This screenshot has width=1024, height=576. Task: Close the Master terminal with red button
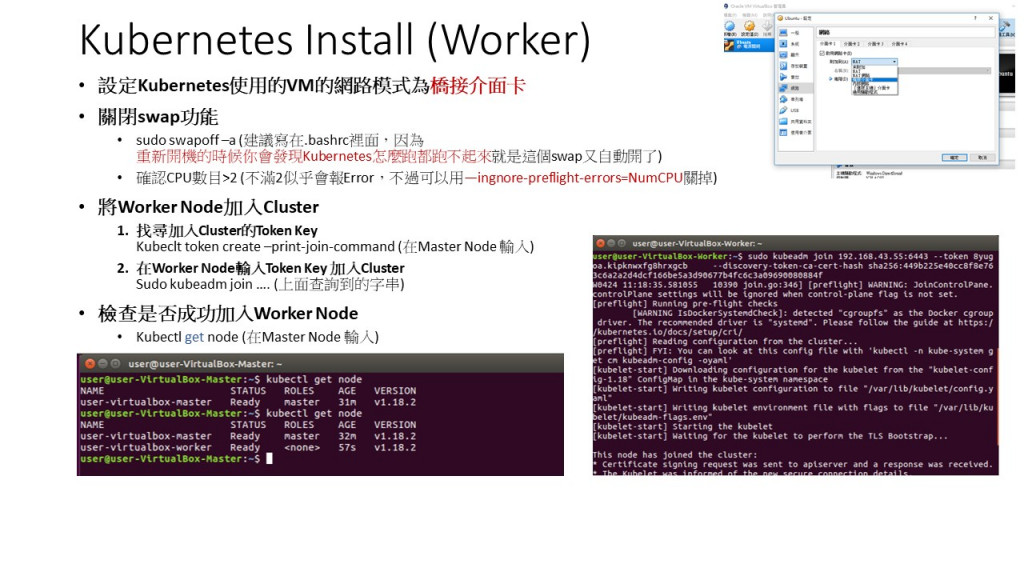90,364
